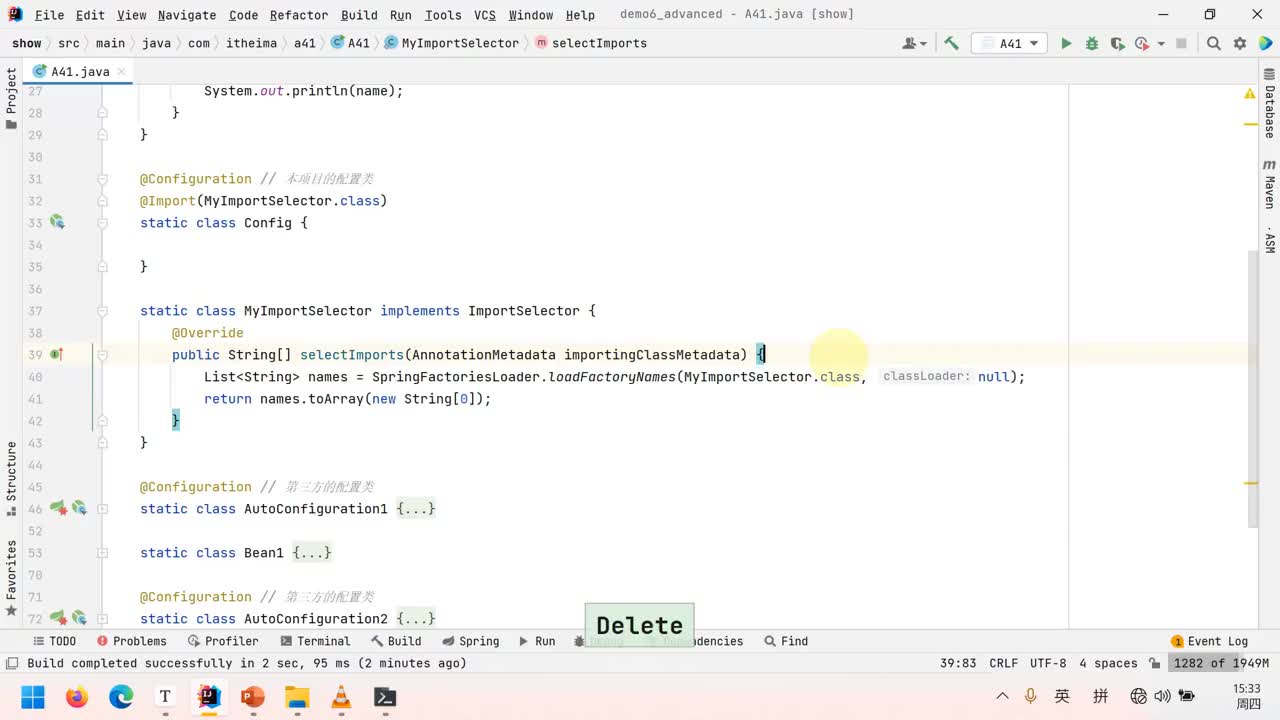
Task: Open the File menu
Action: click(49, 15)
